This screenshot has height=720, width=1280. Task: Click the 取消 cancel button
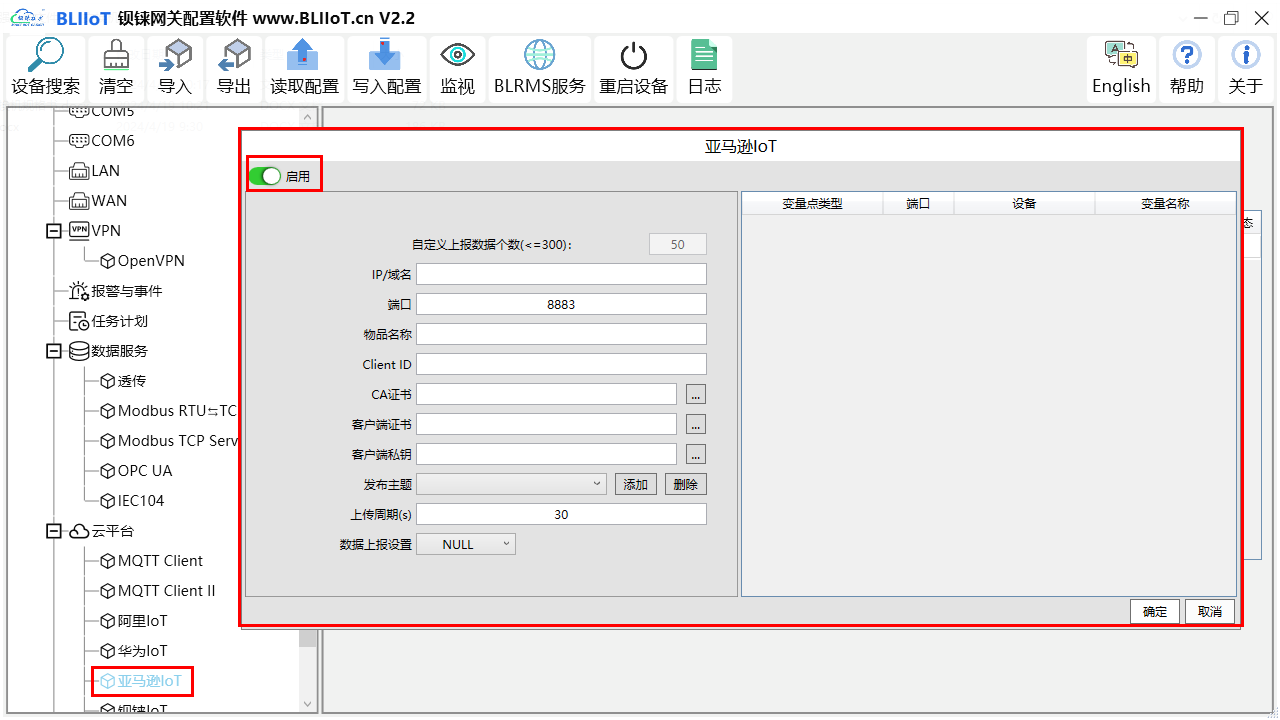pos(1210,612)
